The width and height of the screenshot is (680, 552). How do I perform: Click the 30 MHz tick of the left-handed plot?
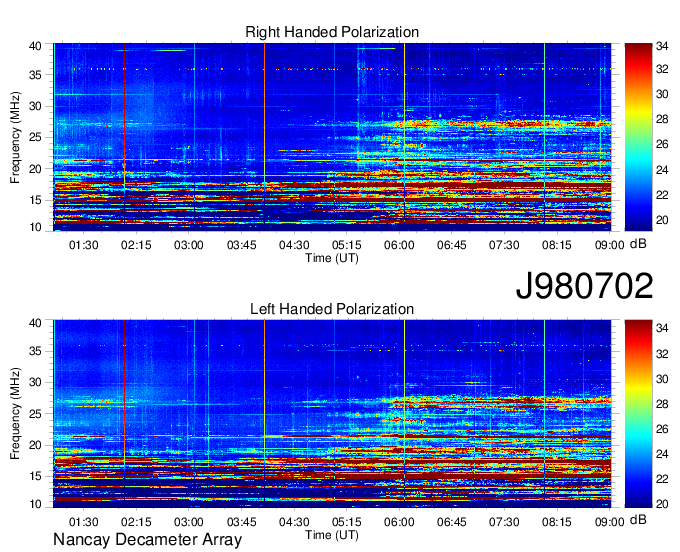(x=35, y=382)
